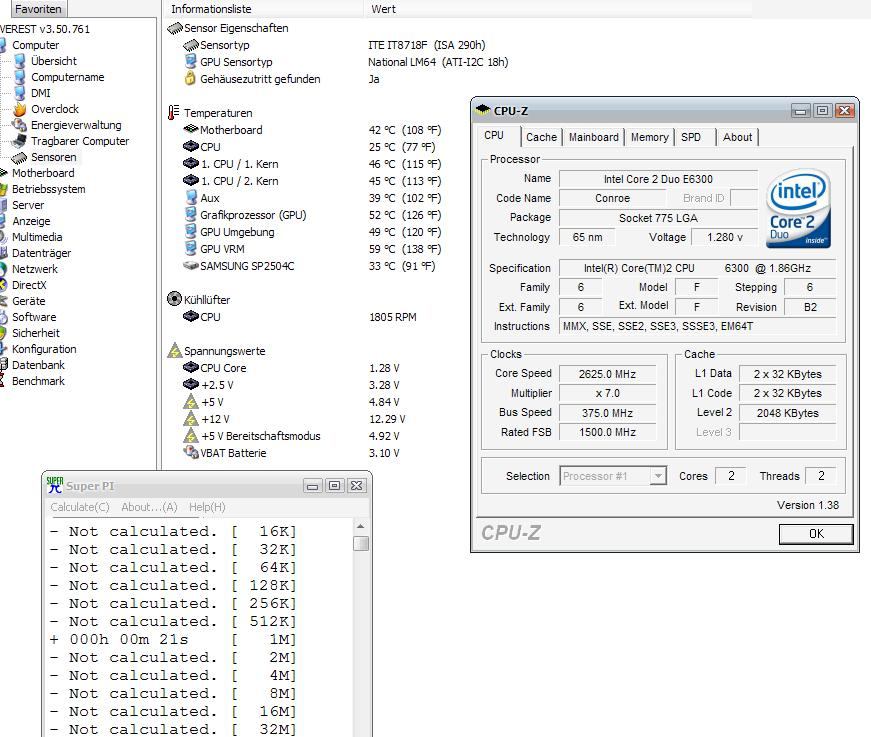The width and height of the screenshot is (871, 737).
Task: Open Calculate(C) menu in Super PI
Action: pos(80,507)
